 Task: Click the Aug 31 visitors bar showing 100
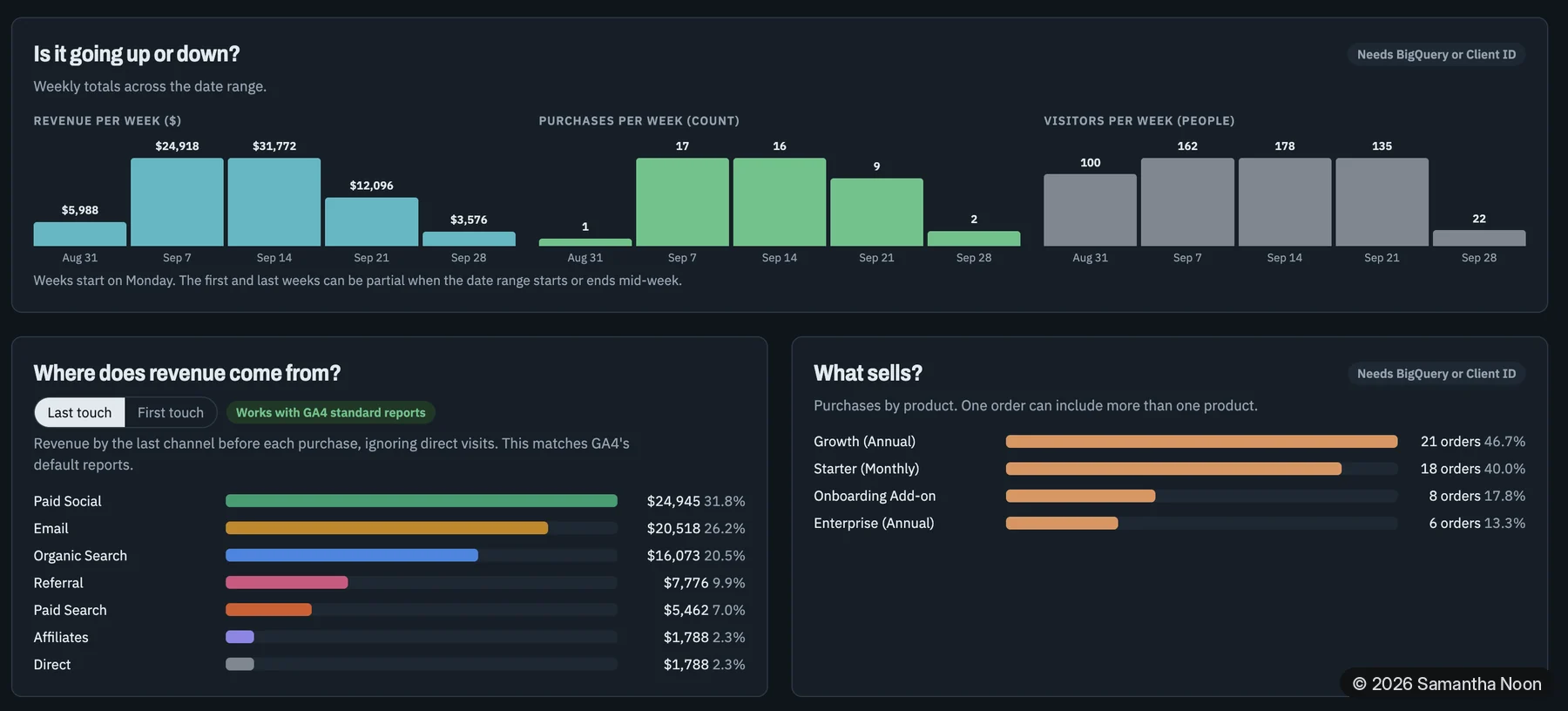1090,210
